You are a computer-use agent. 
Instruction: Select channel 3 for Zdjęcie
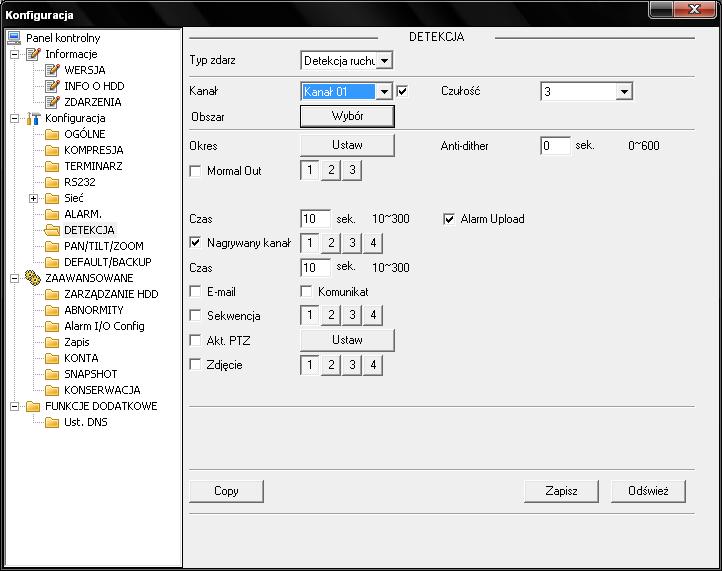[352, 365]
